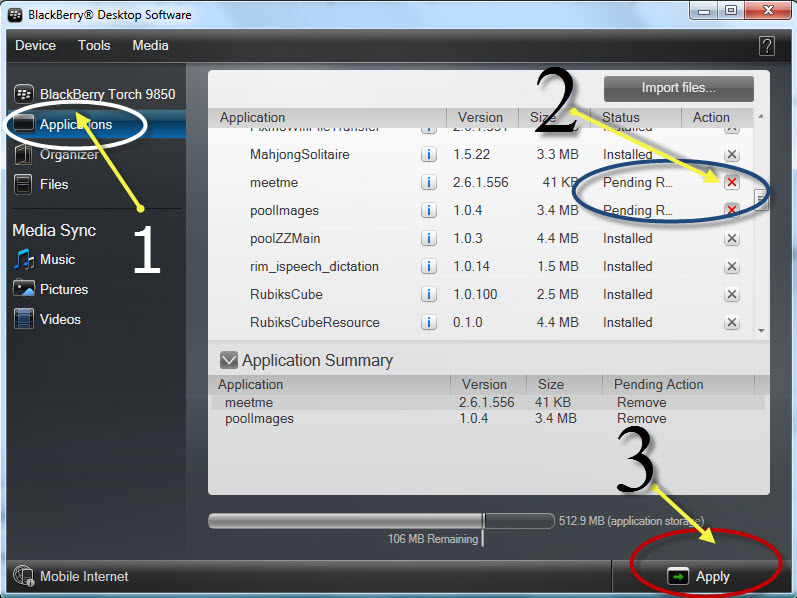The width and height of the screenshot is (797, 598).
Task: Show info for poolImages app
Action: (428, 210)
